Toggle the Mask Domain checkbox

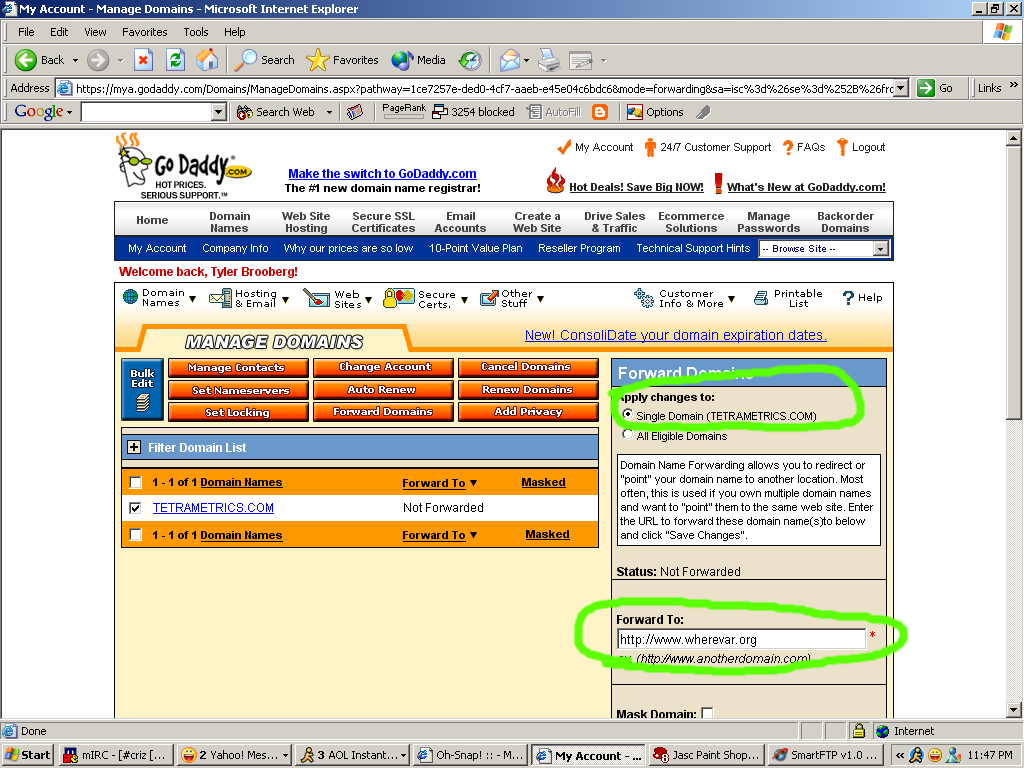click(707, 713)
